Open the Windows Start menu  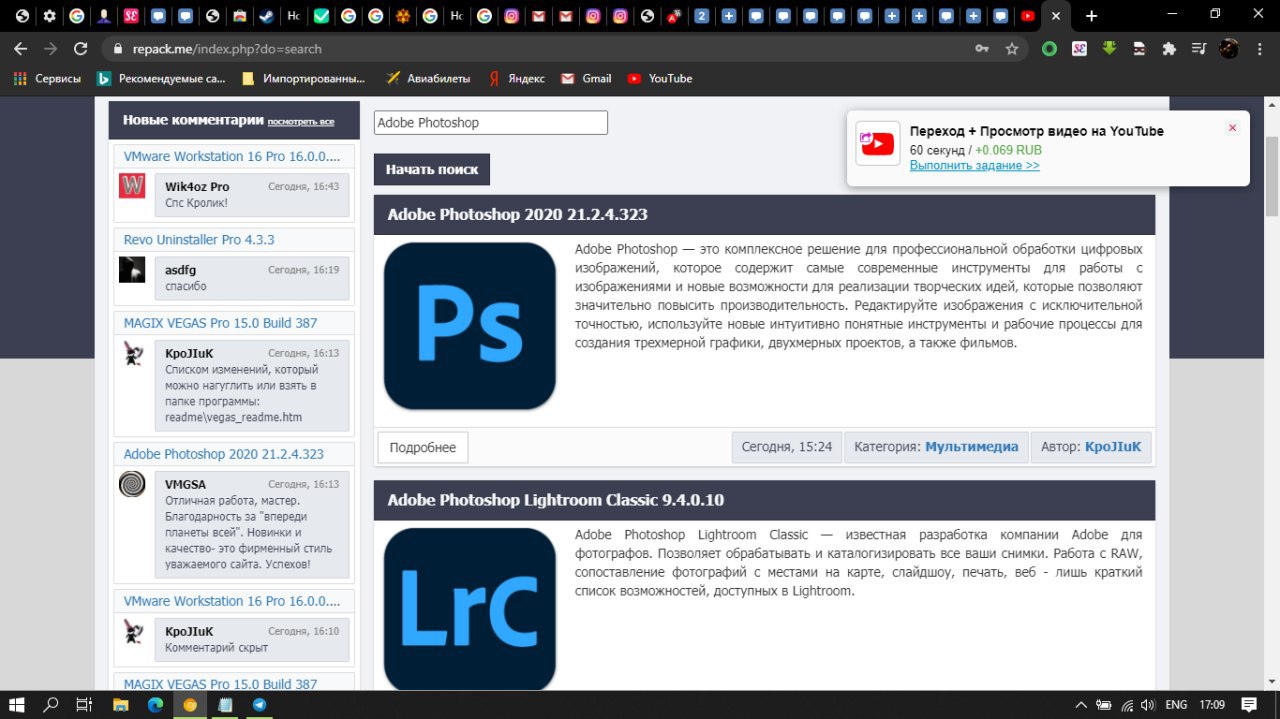(17, 704)
